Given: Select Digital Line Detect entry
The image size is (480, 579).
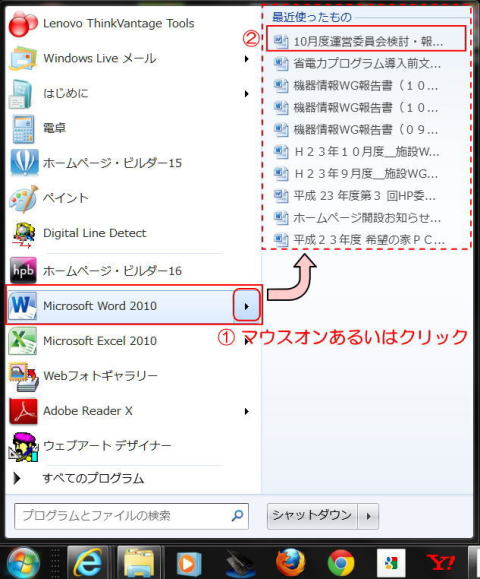Looking at the screenshot, I should 133,233.
